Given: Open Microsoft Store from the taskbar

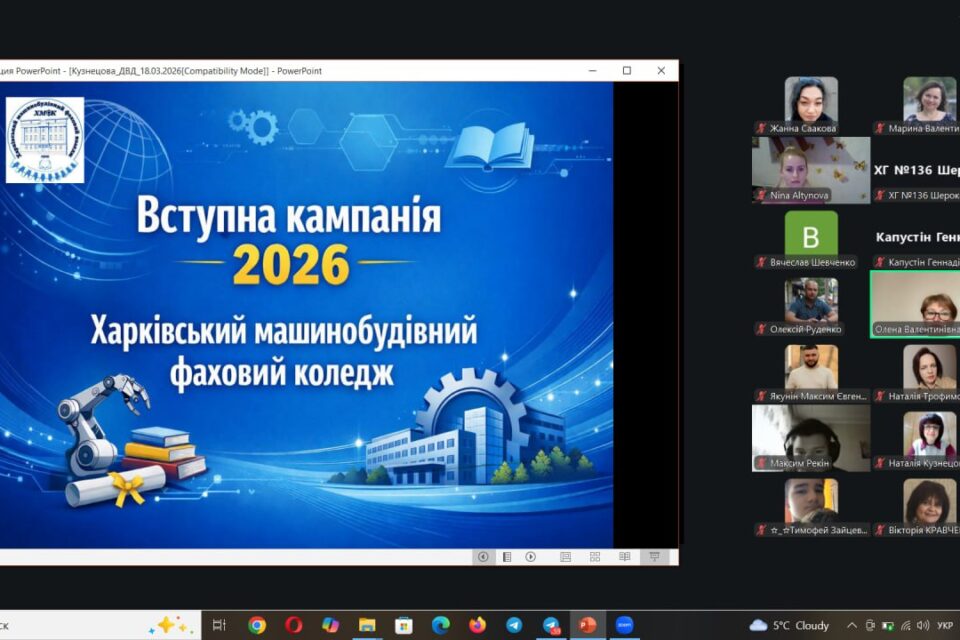Looking at the screenshot, I should pyautogui.click(x=404, y=625).
